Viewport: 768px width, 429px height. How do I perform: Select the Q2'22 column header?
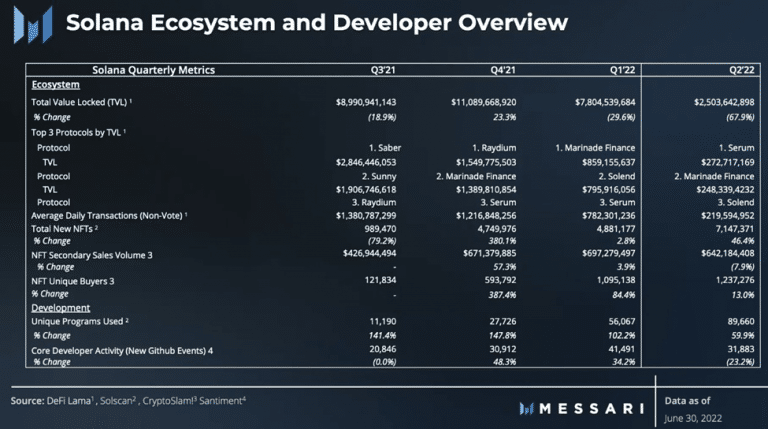[742, 70]
